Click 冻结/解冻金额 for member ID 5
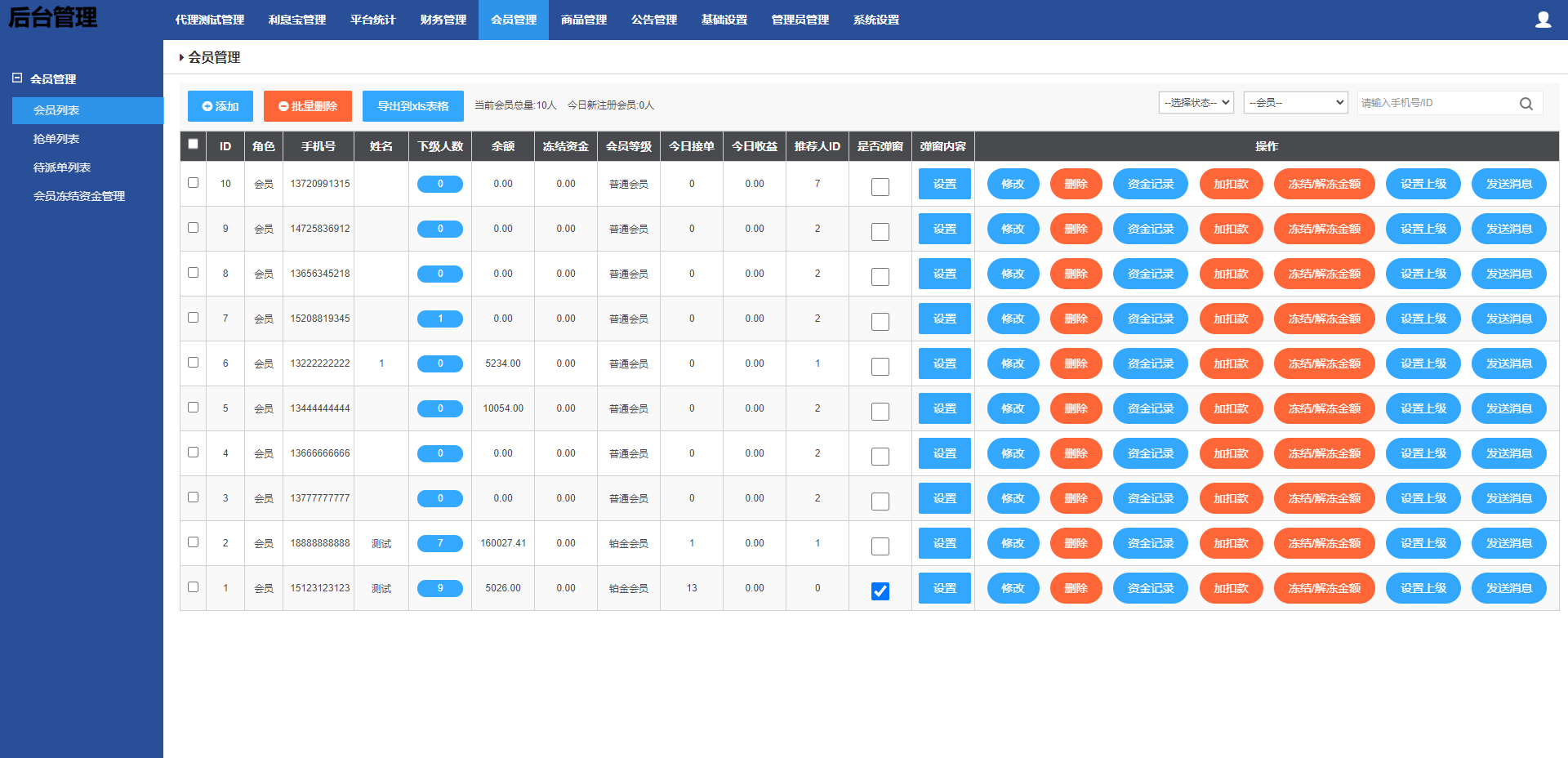 (1324, 408)
